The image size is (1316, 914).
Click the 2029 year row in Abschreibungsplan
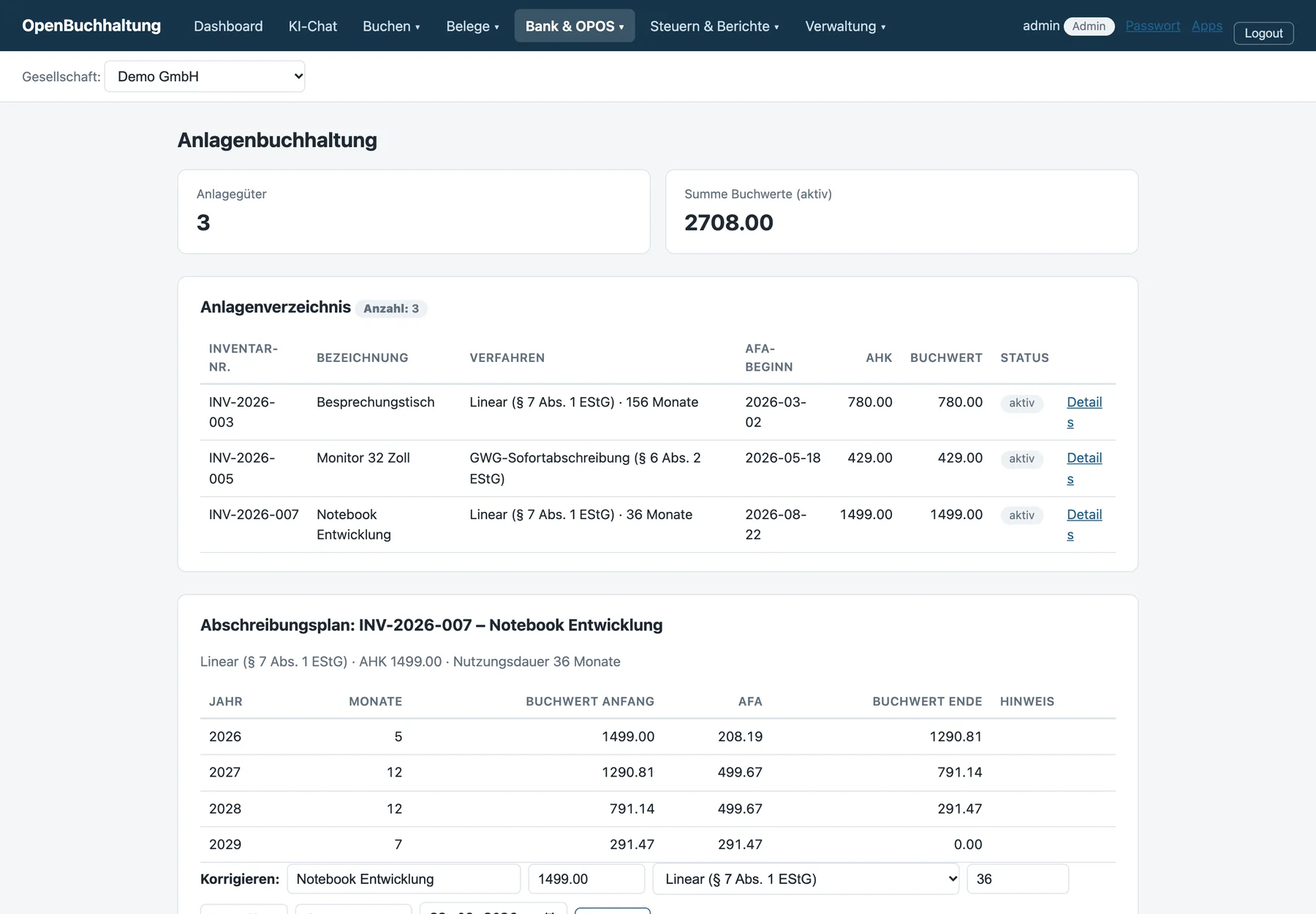click(658, 845)
